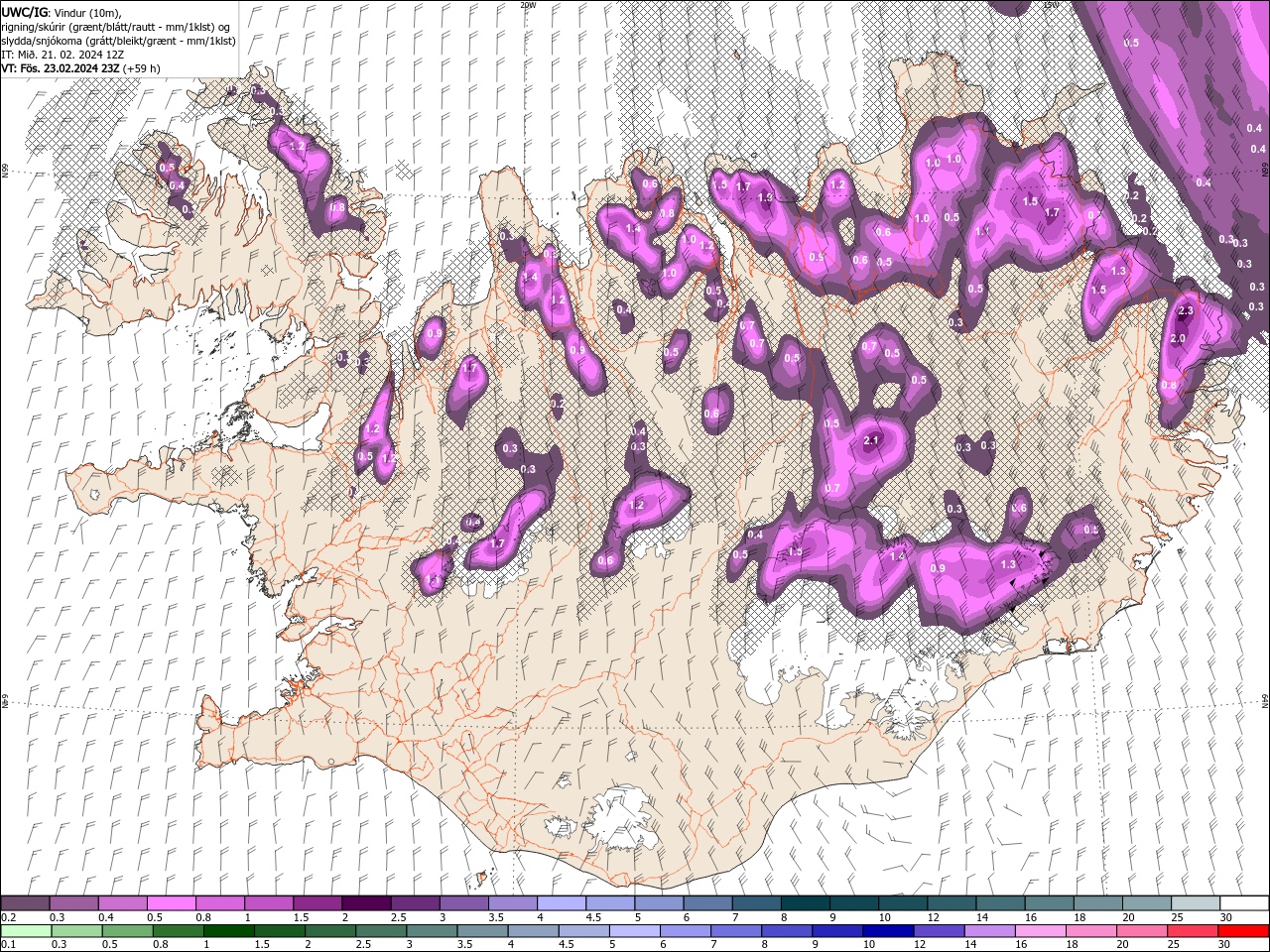The image size is (1270, 952).
Task: Select the 4–4.5 lavender snow swatch
Action: click(x=562, y=903)
